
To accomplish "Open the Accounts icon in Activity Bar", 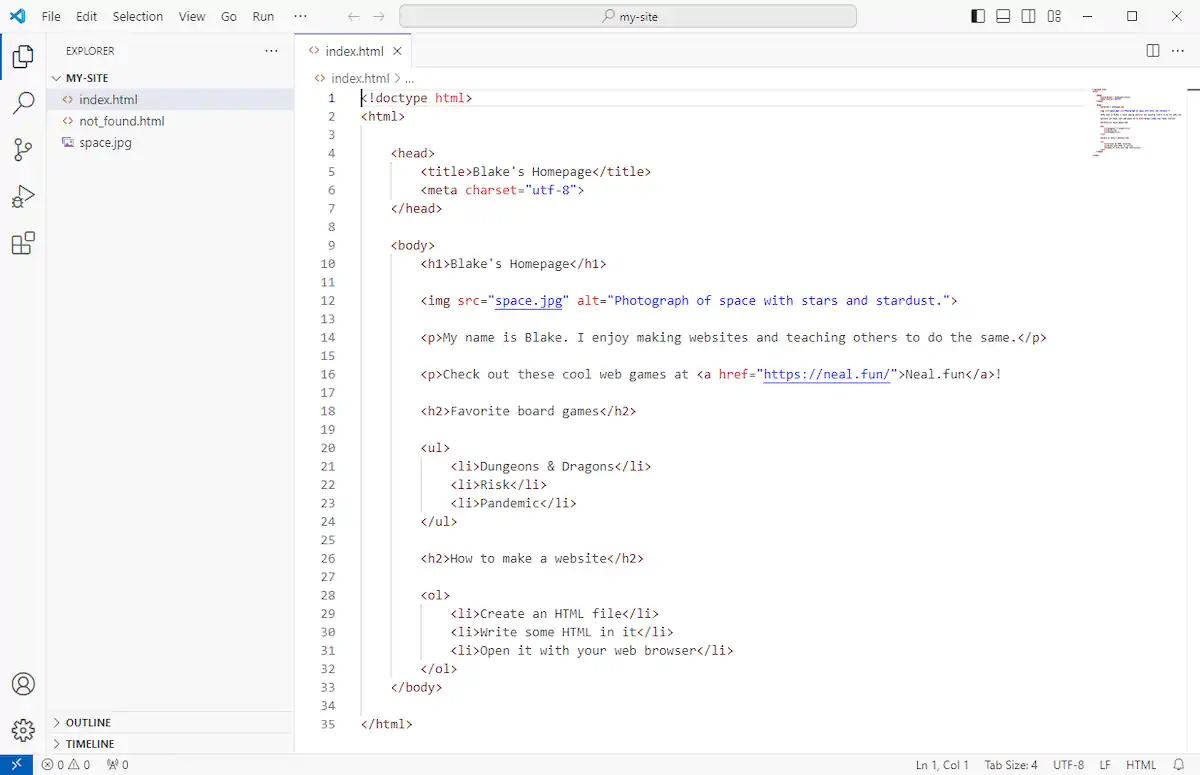I will point(23,684).
